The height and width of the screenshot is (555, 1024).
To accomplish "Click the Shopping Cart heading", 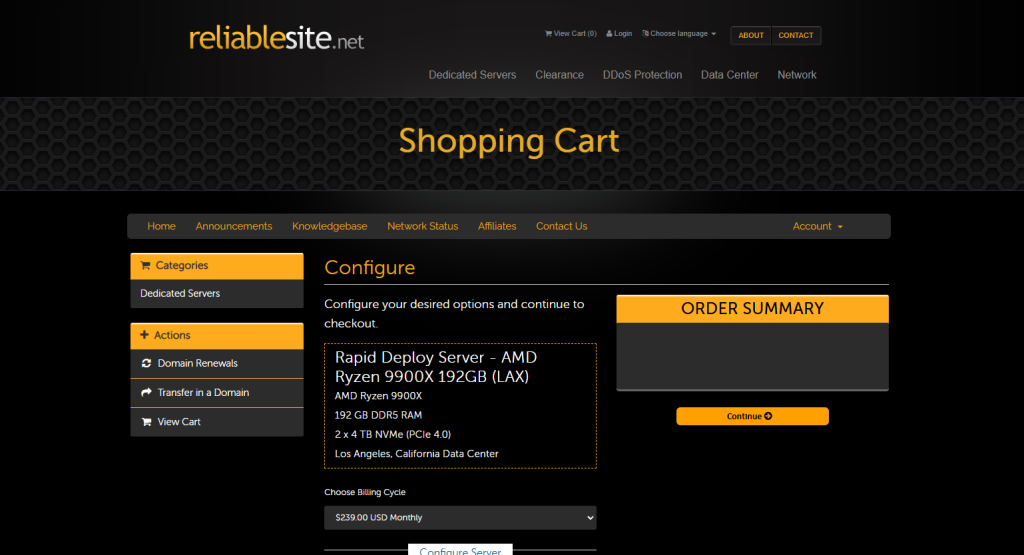I will (509, 141).
